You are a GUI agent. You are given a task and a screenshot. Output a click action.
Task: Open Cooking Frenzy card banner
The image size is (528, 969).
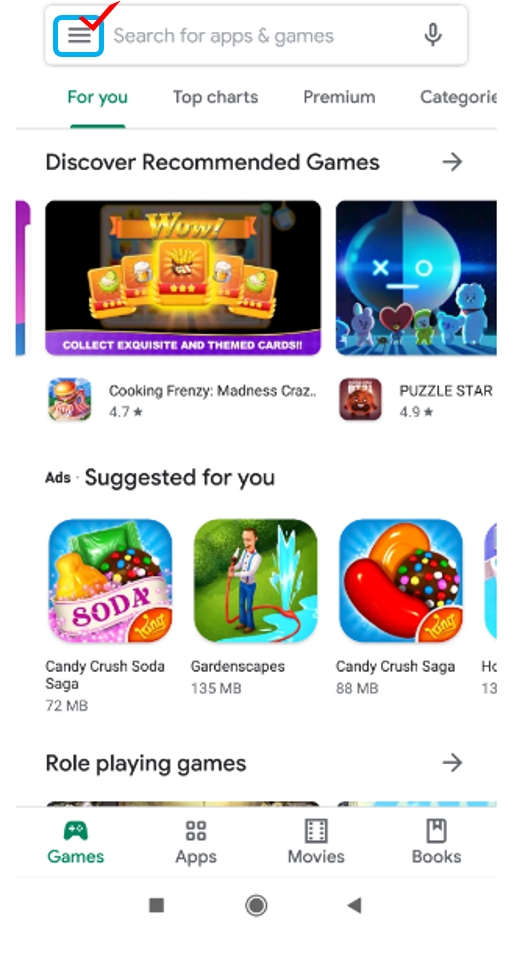click(x=183, y=277)
